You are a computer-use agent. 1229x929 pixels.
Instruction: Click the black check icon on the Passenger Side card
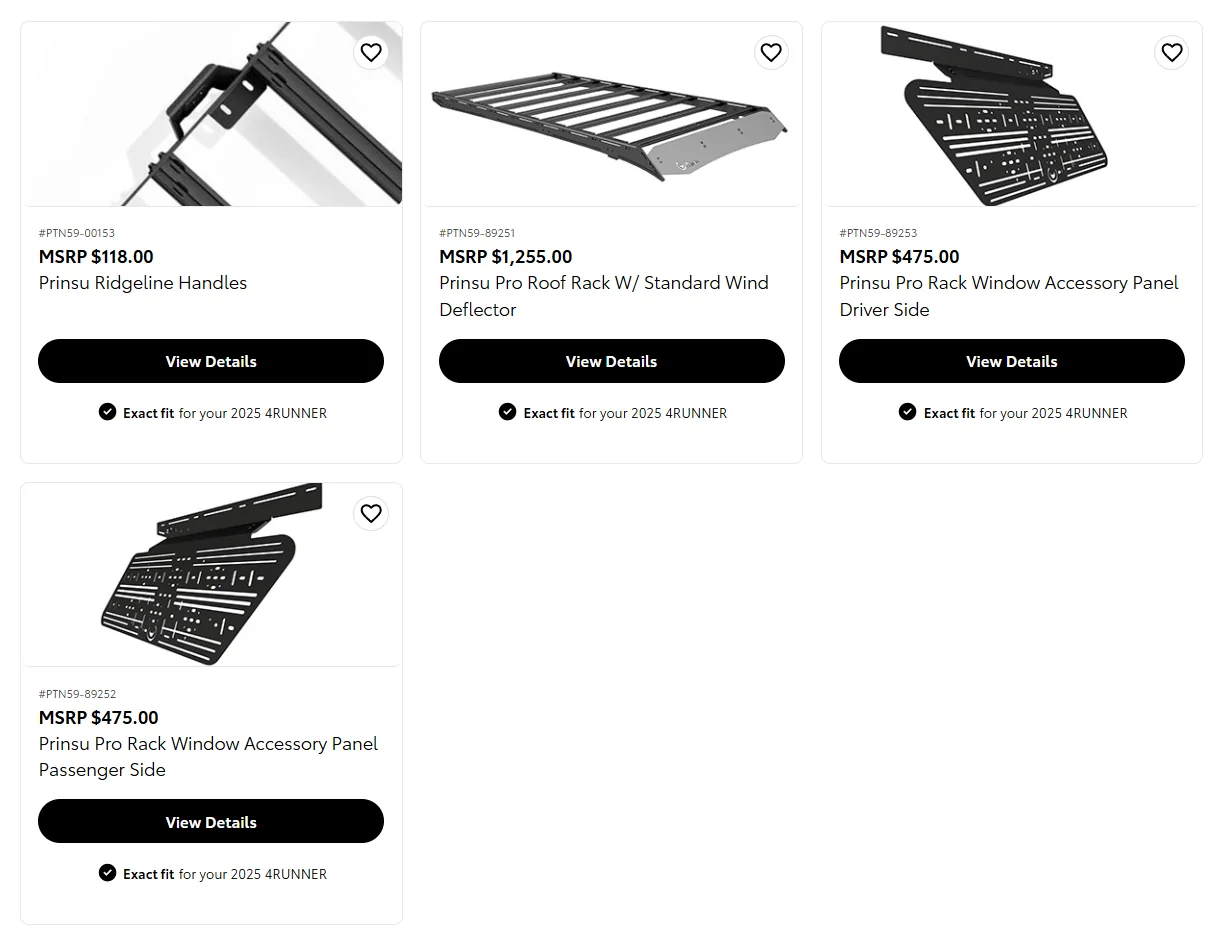[x=107, y=872]
